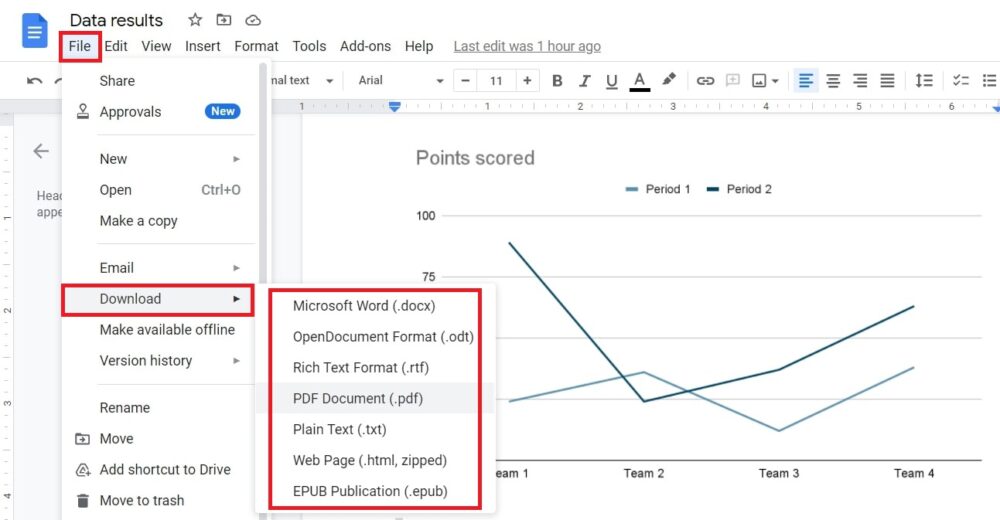The height and width of the screenshot is (520, 1000).
Task: Open the text color picker
Action: pyautogui.click(x=640, y=81)
